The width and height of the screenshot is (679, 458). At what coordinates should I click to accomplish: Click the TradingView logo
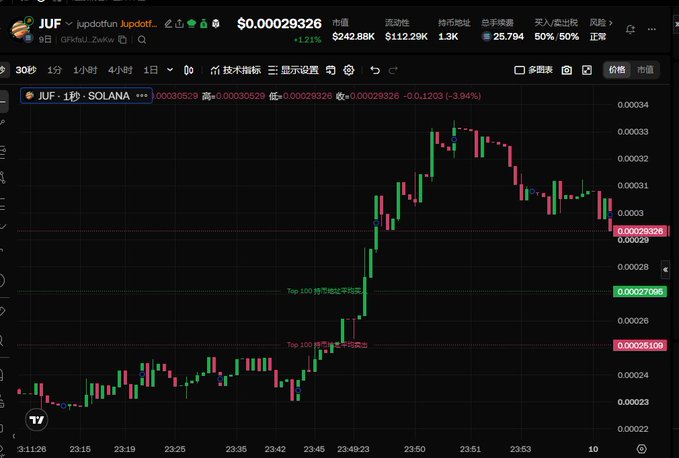(x=36, y=420)
